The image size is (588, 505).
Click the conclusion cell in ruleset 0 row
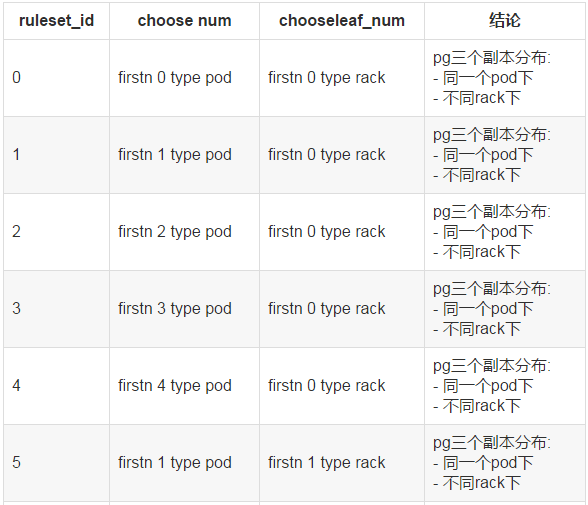click(505, 78)
